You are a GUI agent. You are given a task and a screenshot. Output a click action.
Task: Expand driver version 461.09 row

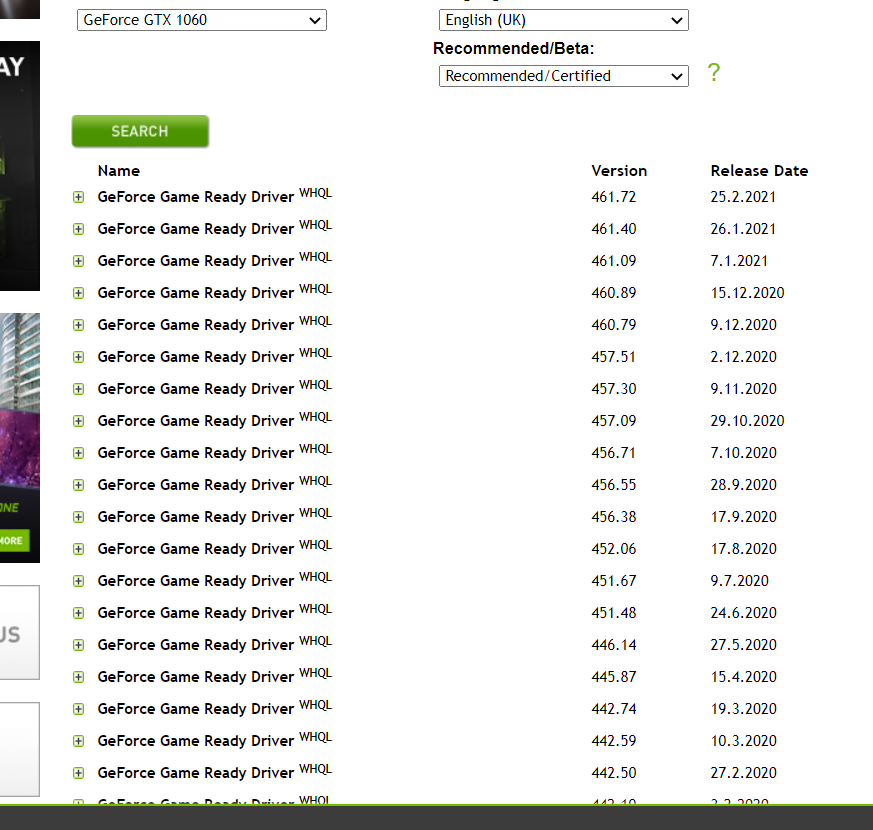pos(79,261)
